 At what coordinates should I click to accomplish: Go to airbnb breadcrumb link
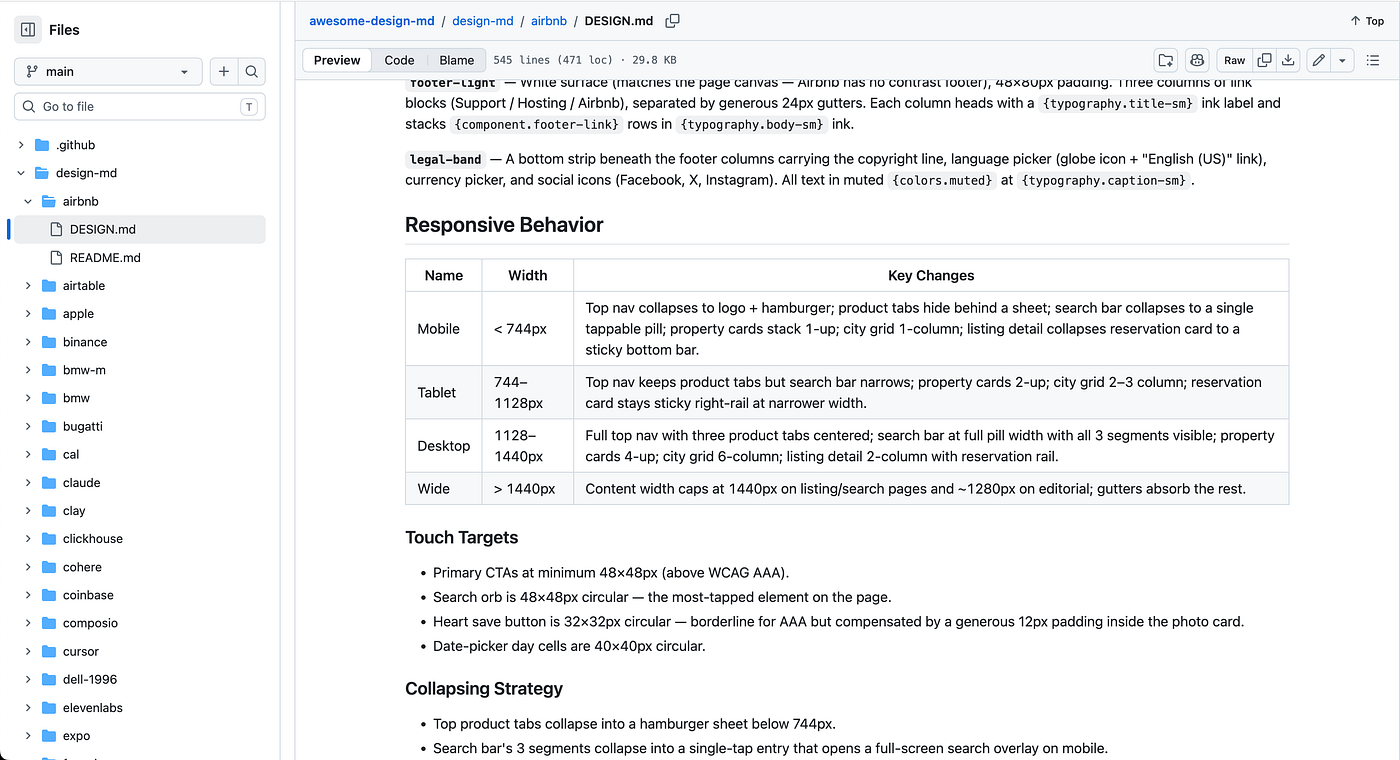(x=549, y=21)
